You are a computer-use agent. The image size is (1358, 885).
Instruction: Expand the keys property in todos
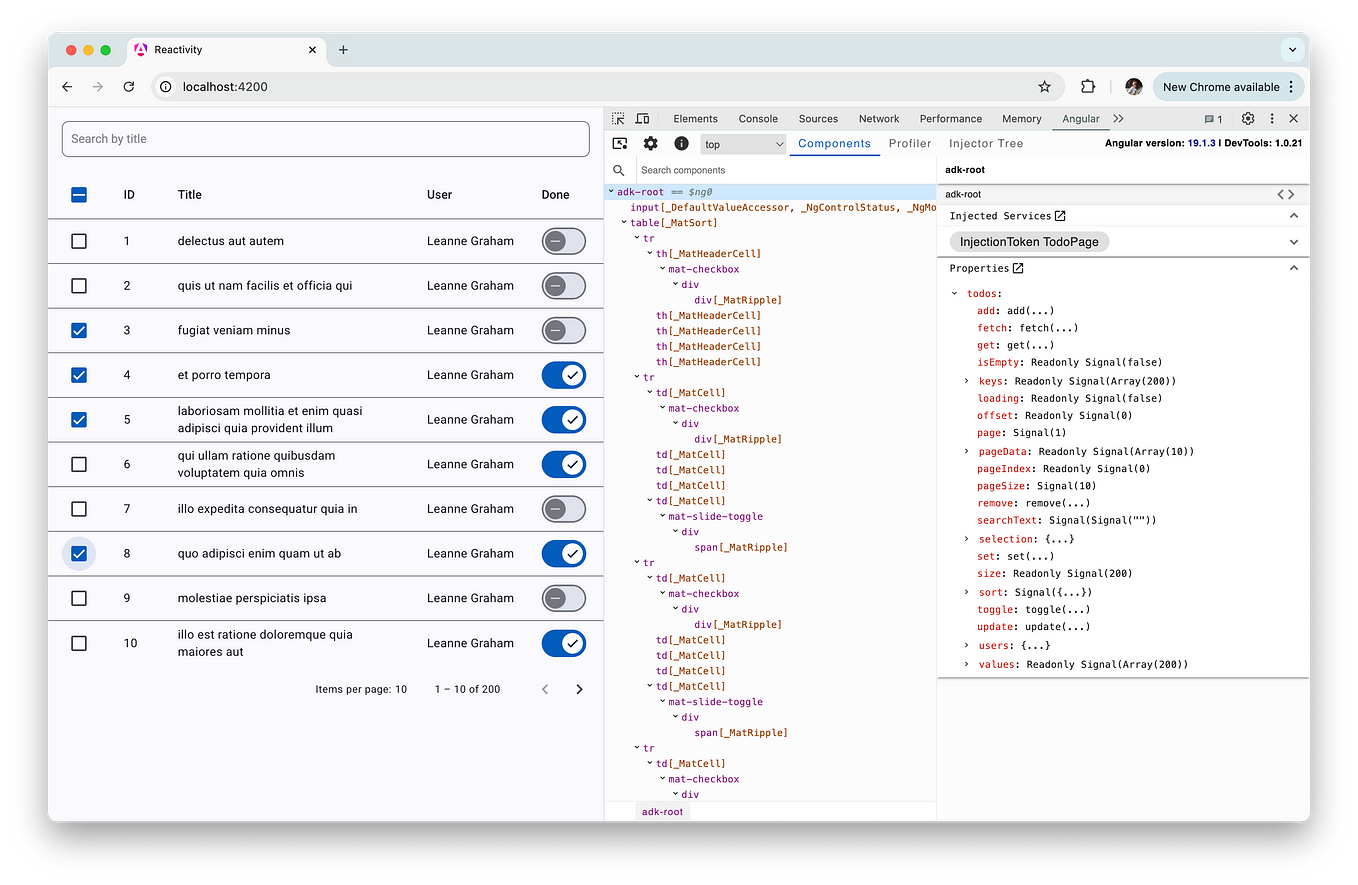967,381
